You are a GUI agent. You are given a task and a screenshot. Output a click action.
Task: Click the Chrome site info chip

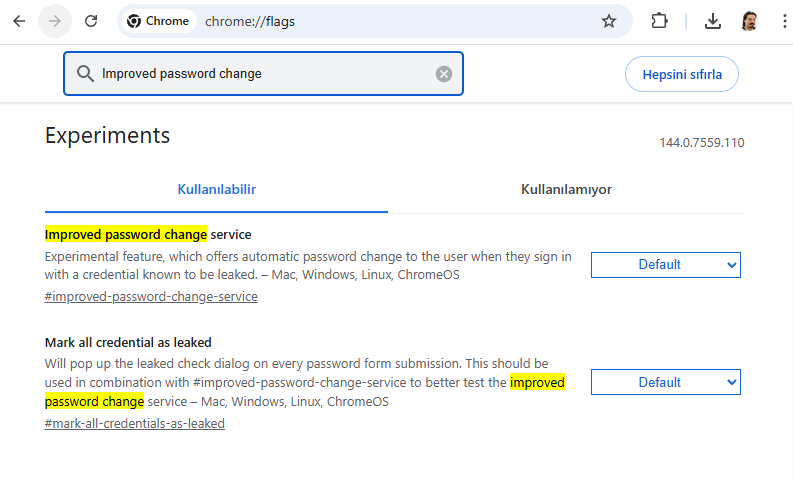158,21
